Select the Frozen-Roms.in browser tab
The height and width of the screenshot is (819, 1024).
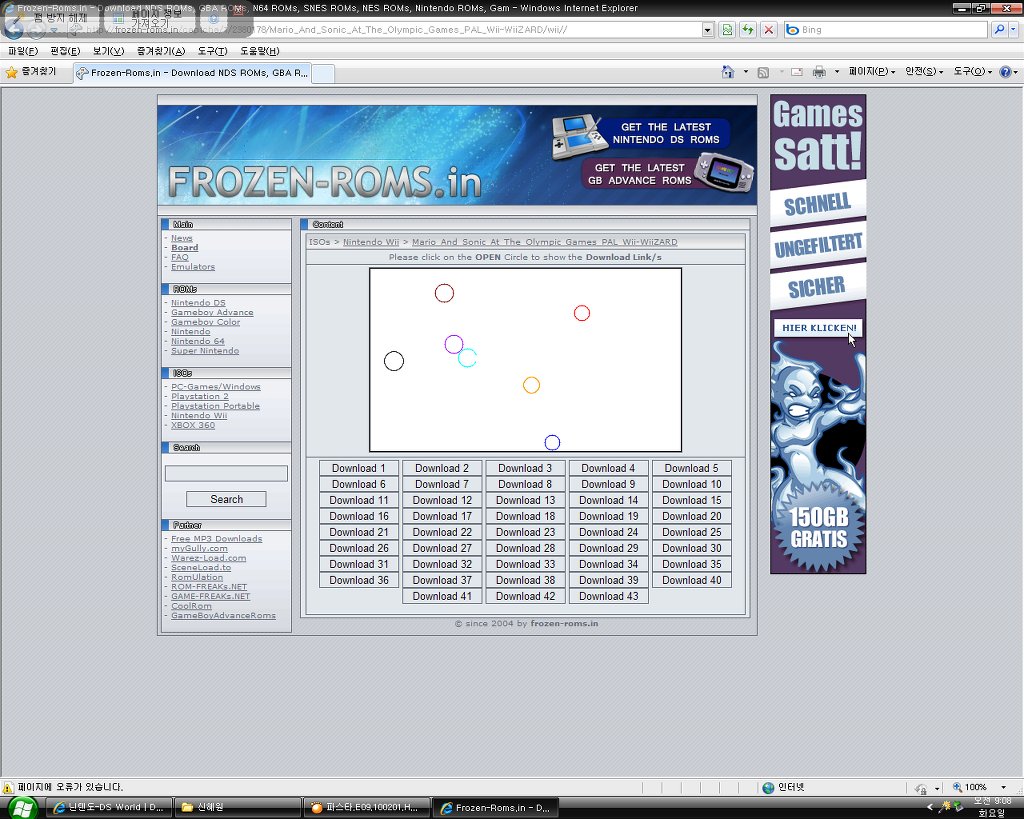[192, 73]
